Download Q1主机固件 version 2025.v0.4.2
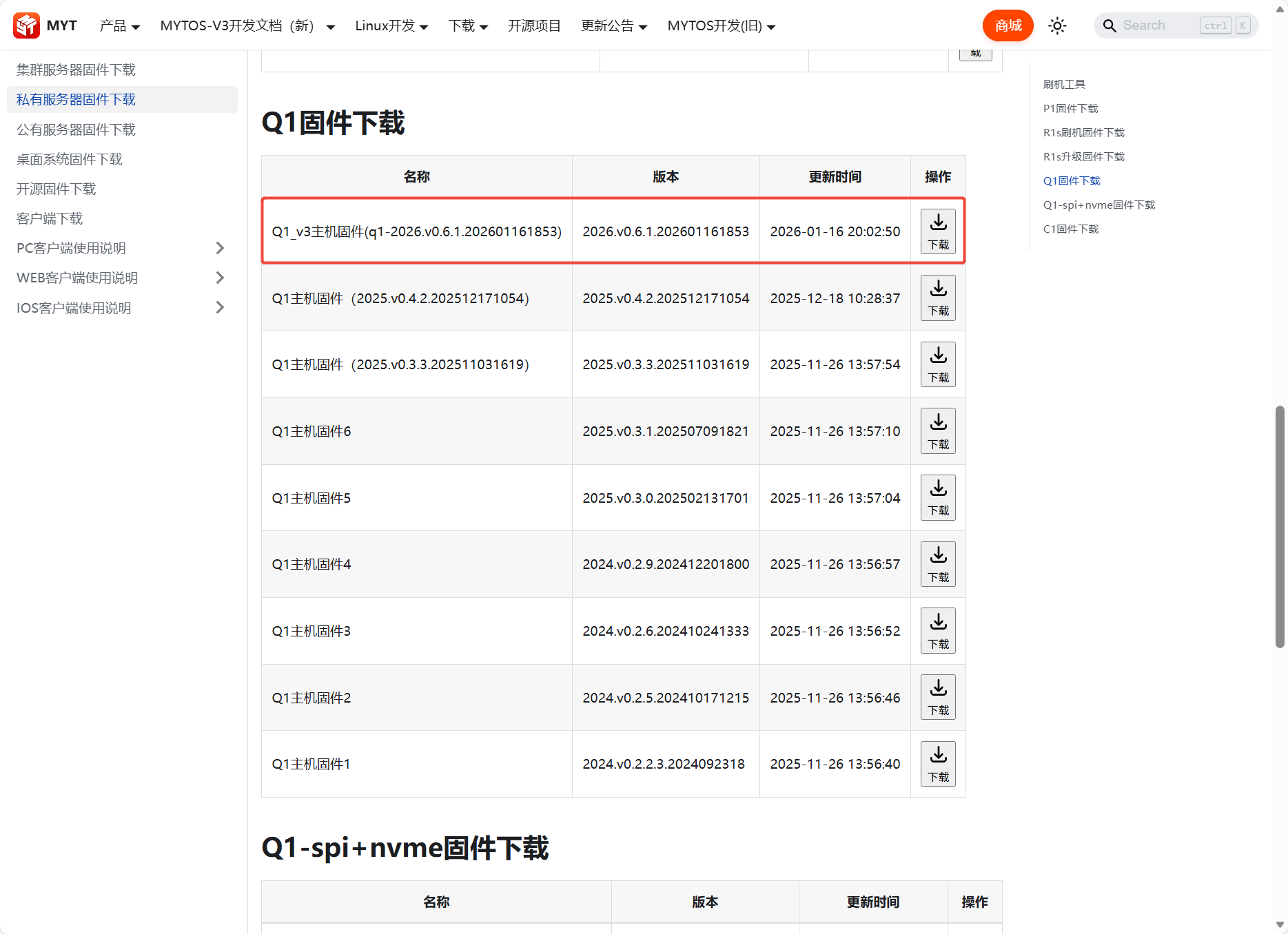The image size is (1288, 934). point(938,298)
